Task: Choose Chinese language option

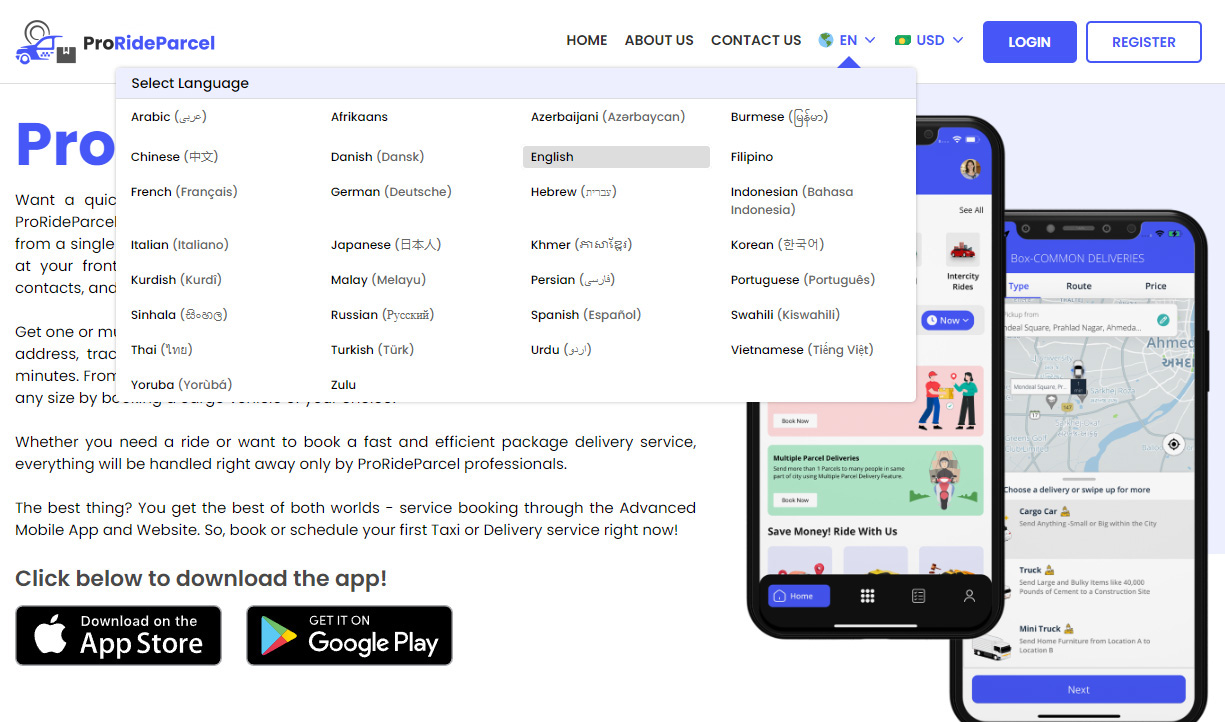Action: coord(174,157)
